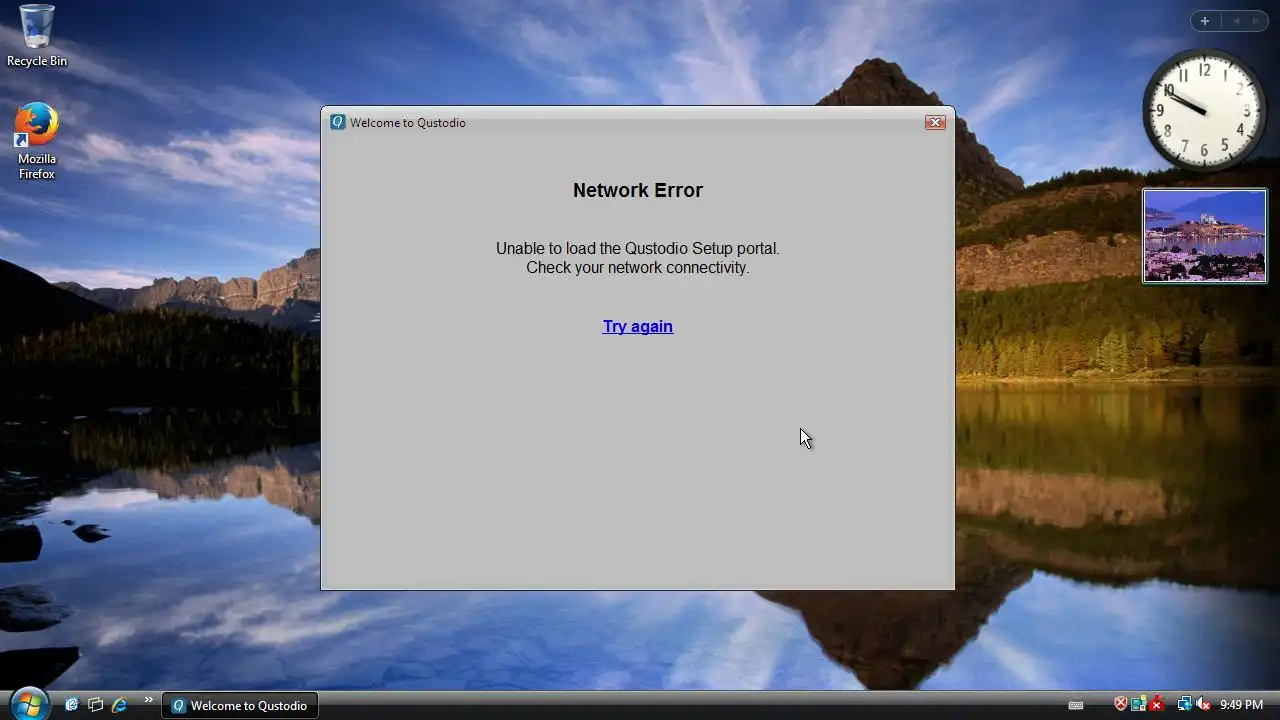The image size is (1280, 720).
Task: Select the Mozilla Firefox desktop shortcut
Action: point(37,141)
